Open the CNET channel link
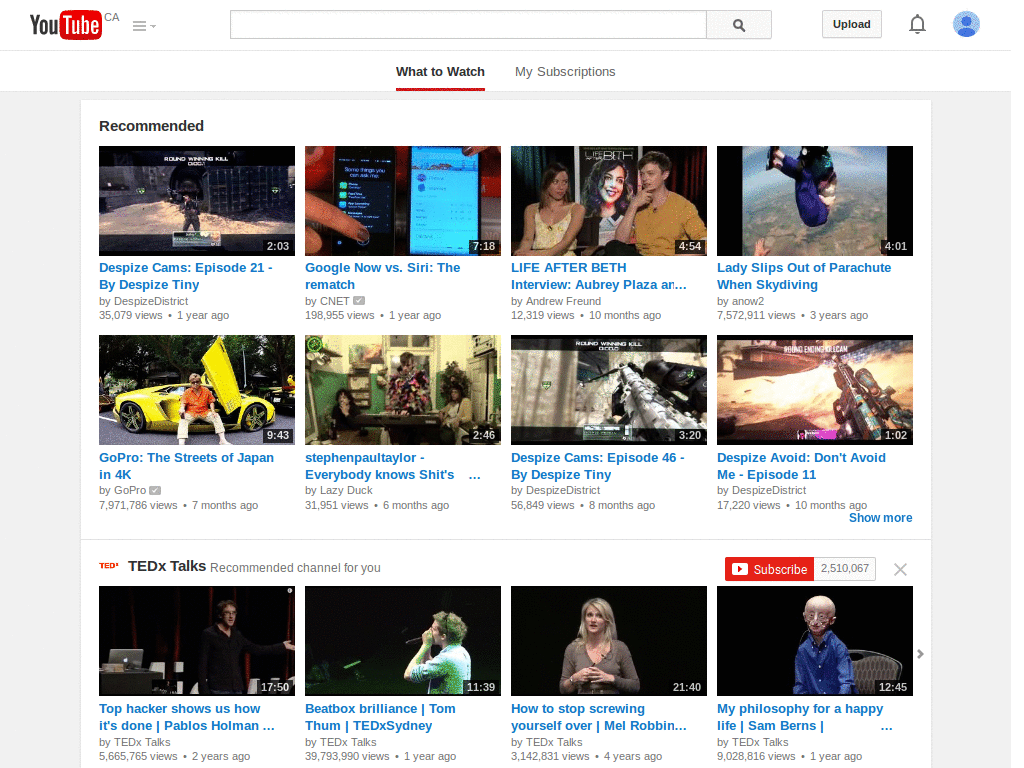Screen dimensions: 1024x768 [334, 301]
